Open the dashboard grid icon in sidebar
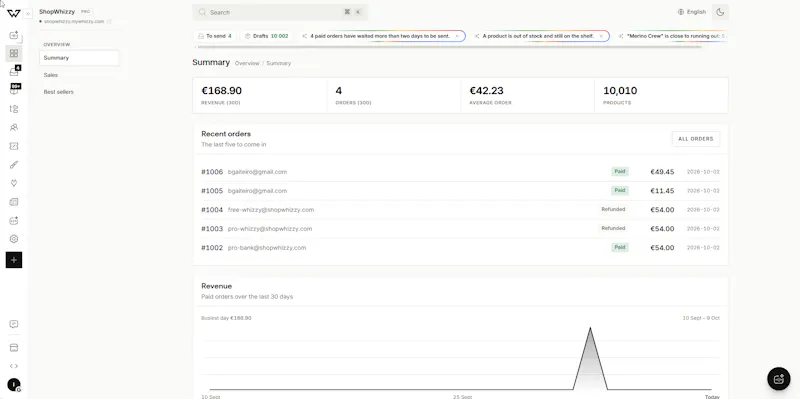800x399 pixels. 14,53
